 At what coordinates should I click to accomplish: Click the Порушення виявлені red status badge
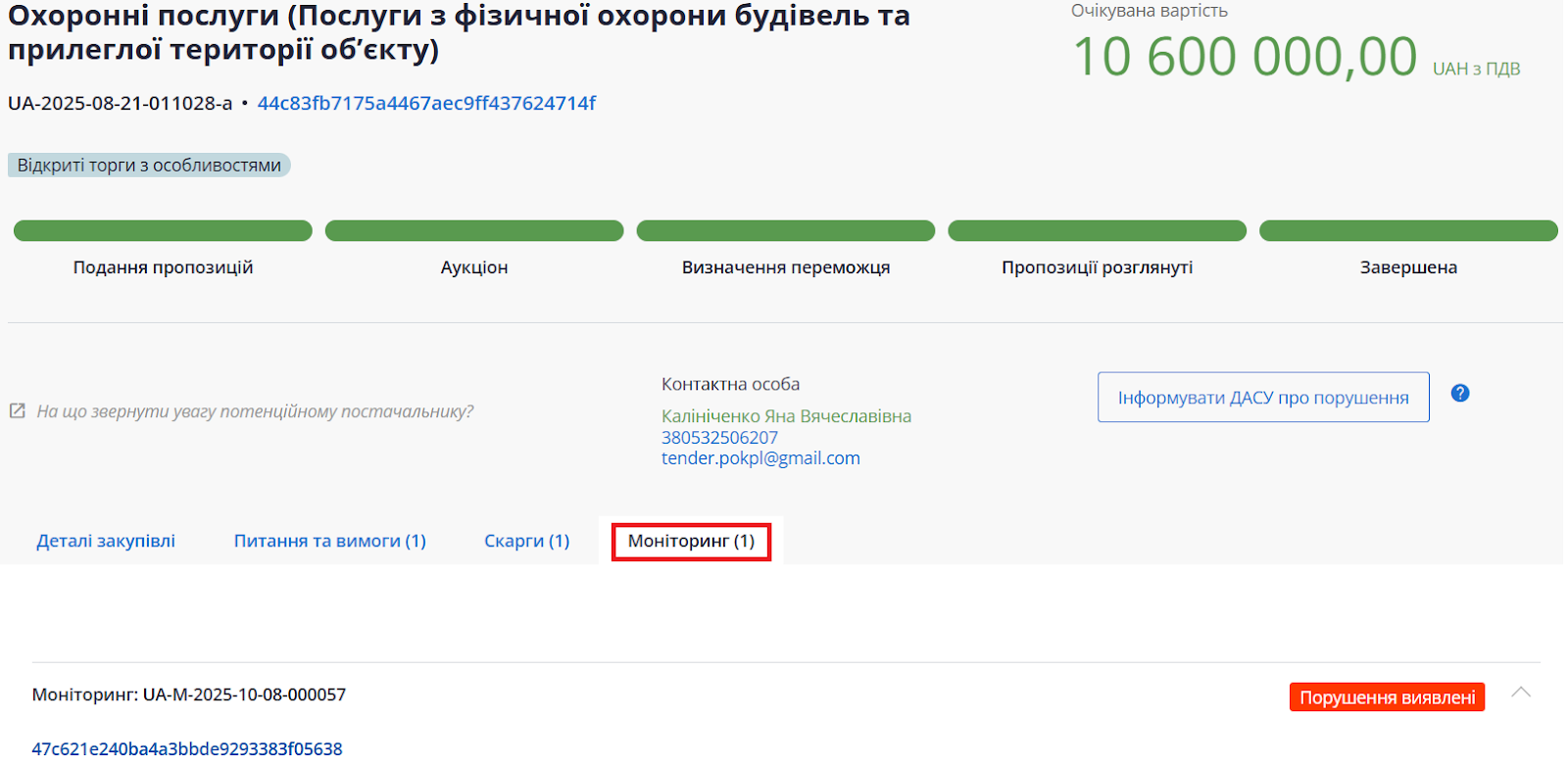point(1386,697)
